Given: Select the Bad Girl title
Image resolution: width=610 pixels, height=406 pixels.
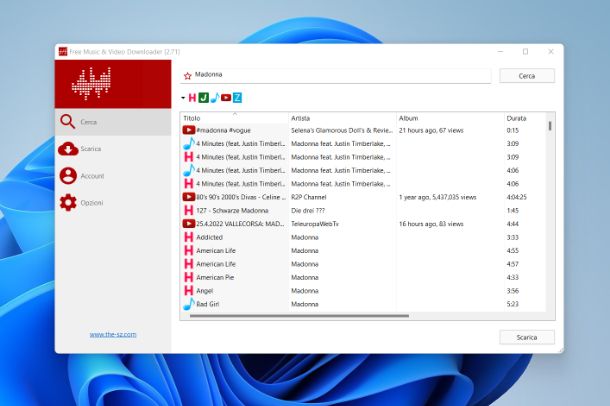Looking at the screenshot, I should pos(208,304).
